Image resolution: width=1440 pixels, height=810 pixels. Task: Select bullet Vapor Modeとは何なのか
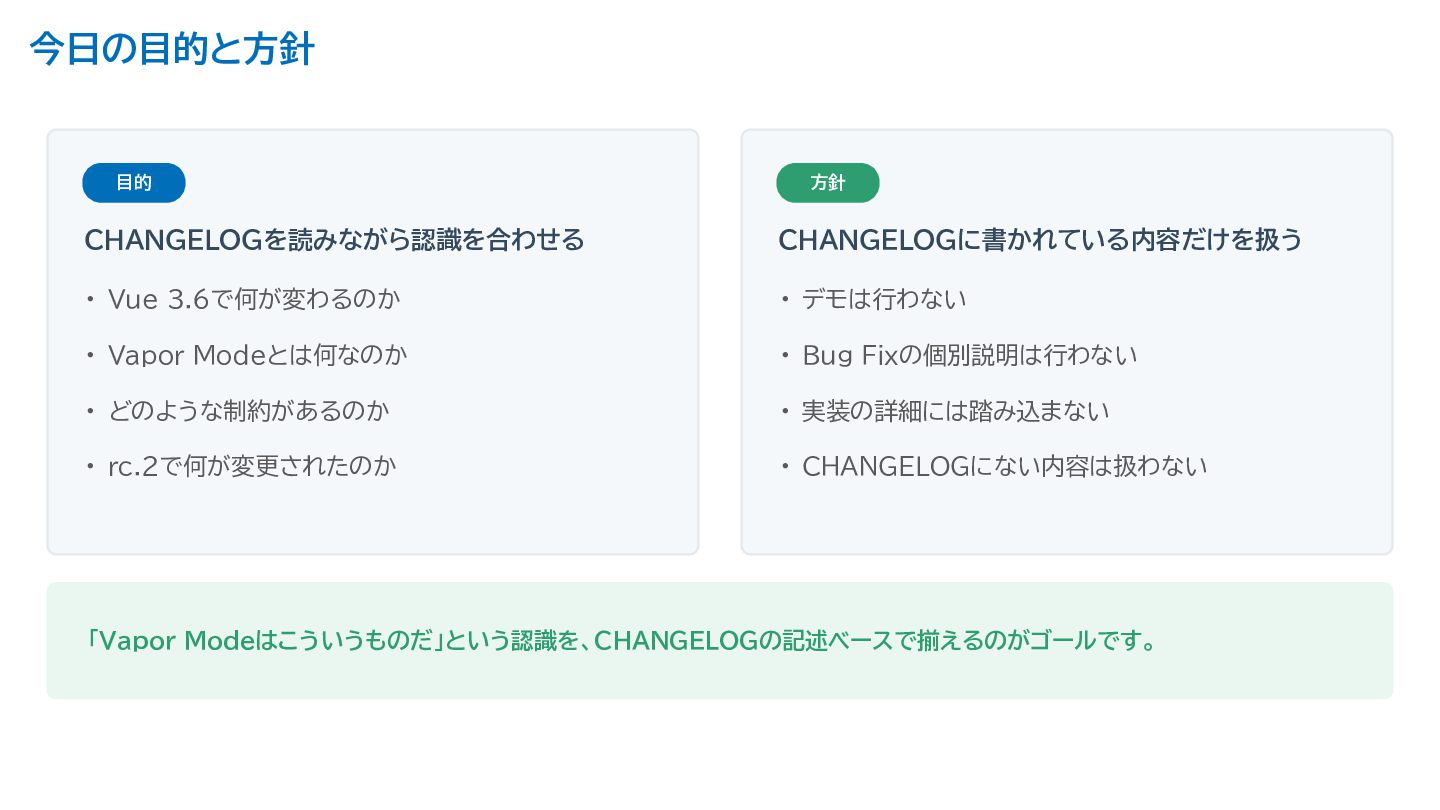click(257, 355)
